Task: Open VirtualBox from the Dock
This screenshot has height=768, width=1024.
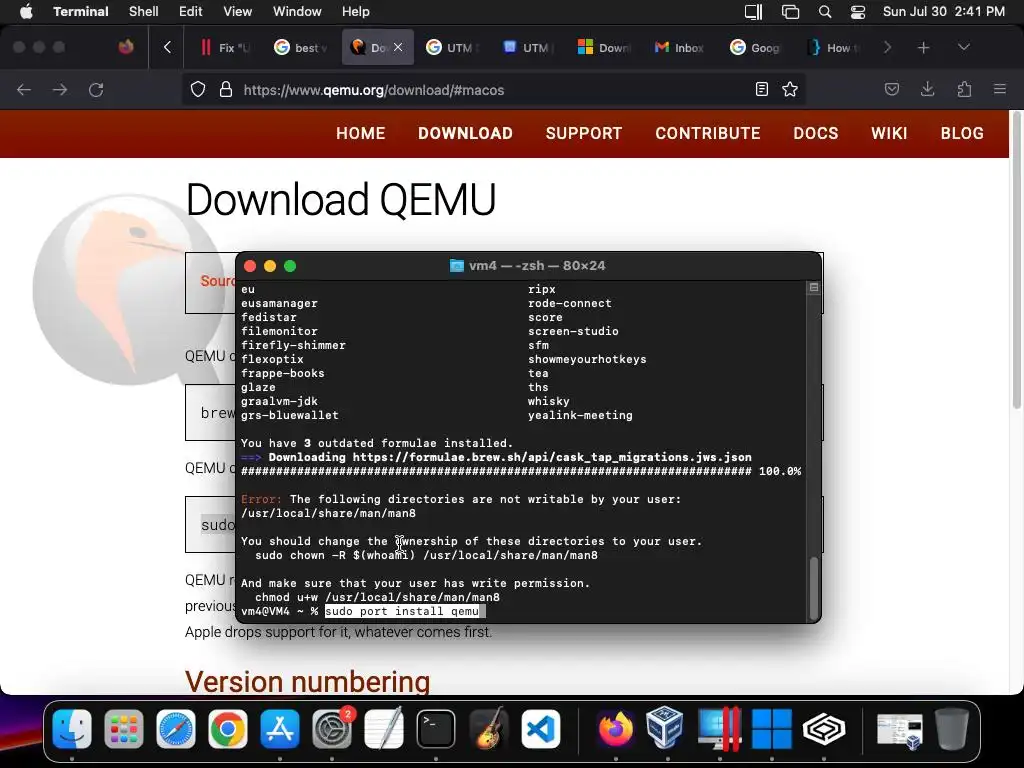Action: point(665,729)
